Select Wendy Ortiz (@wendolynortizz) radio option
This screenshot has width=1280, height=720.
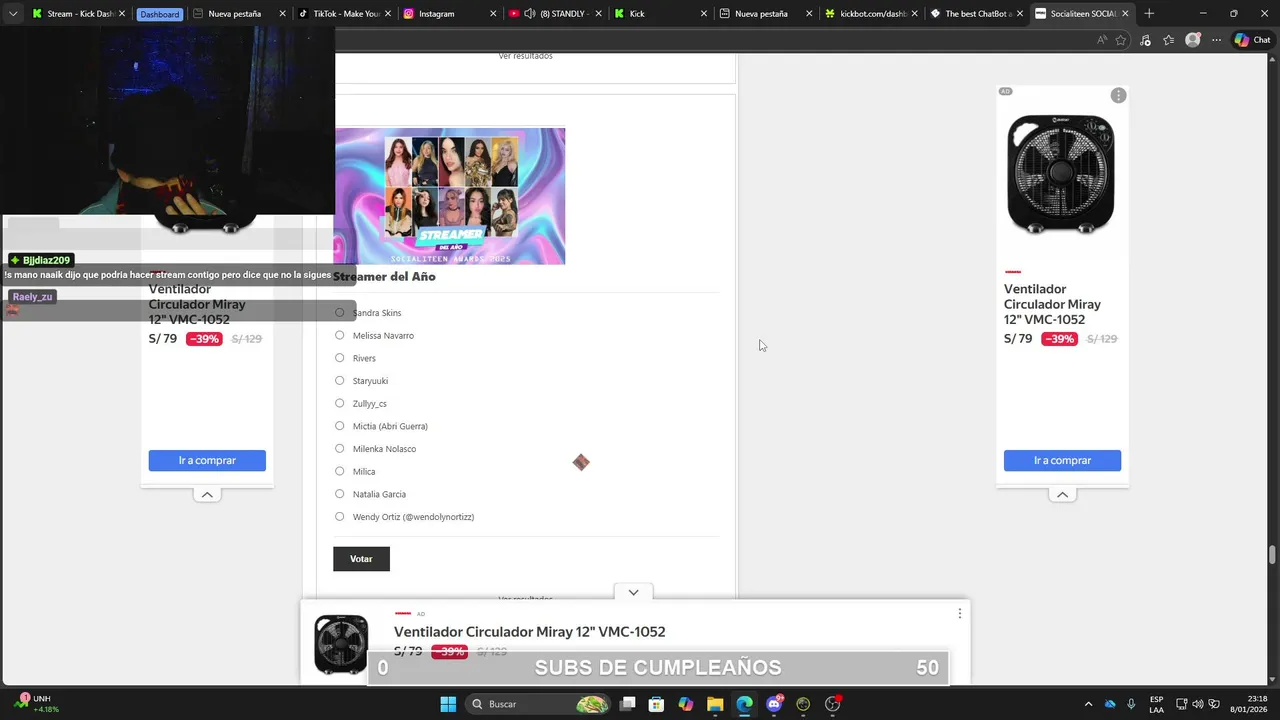point(339,517)
